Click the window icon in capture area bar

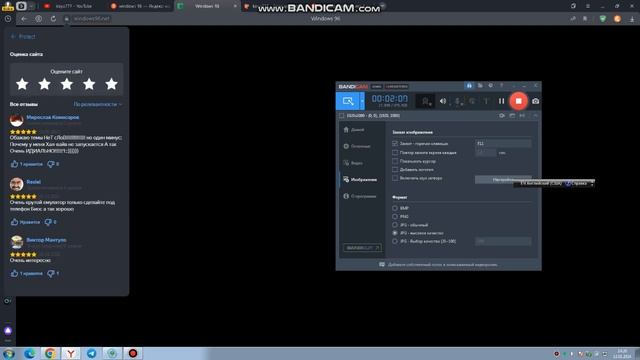tap(512, 116)
